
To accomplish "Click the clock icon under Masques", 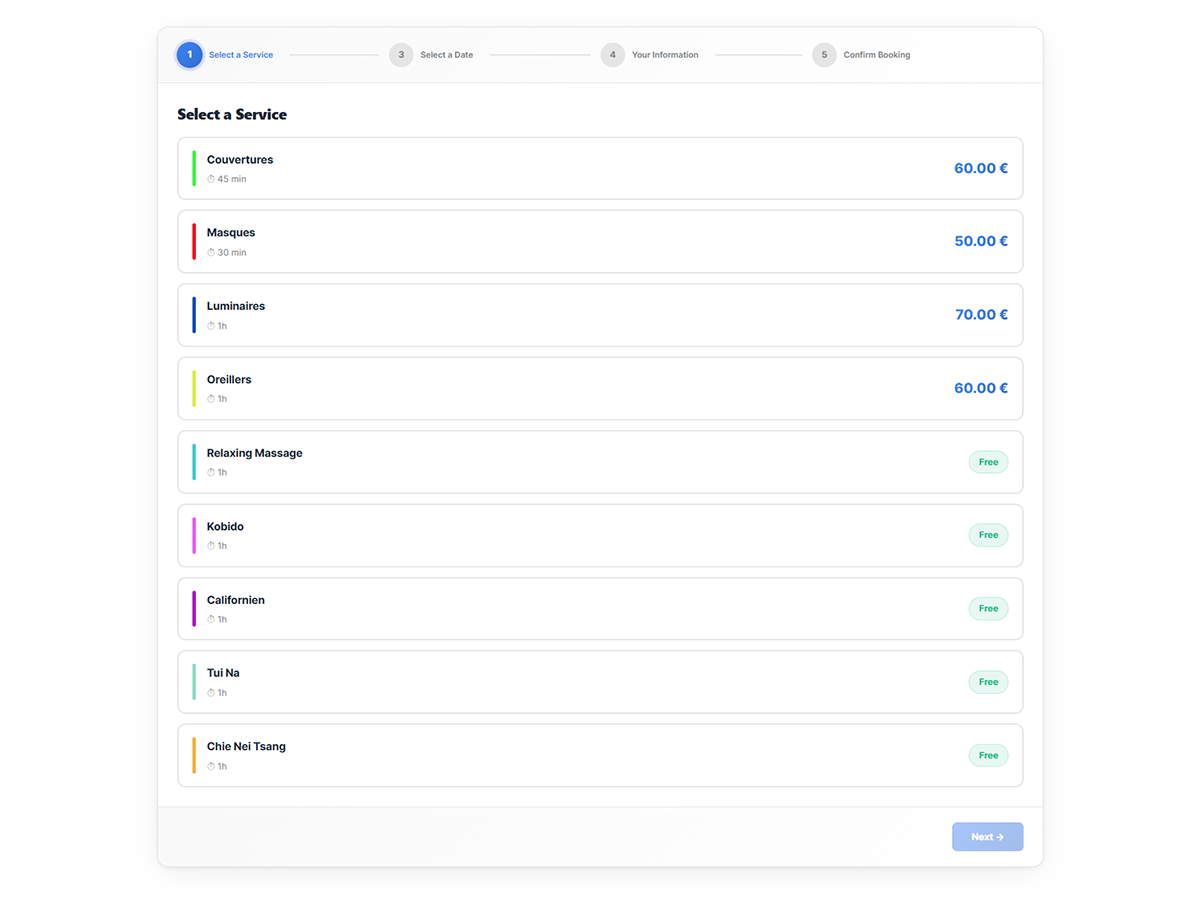I will pos(211,253).
